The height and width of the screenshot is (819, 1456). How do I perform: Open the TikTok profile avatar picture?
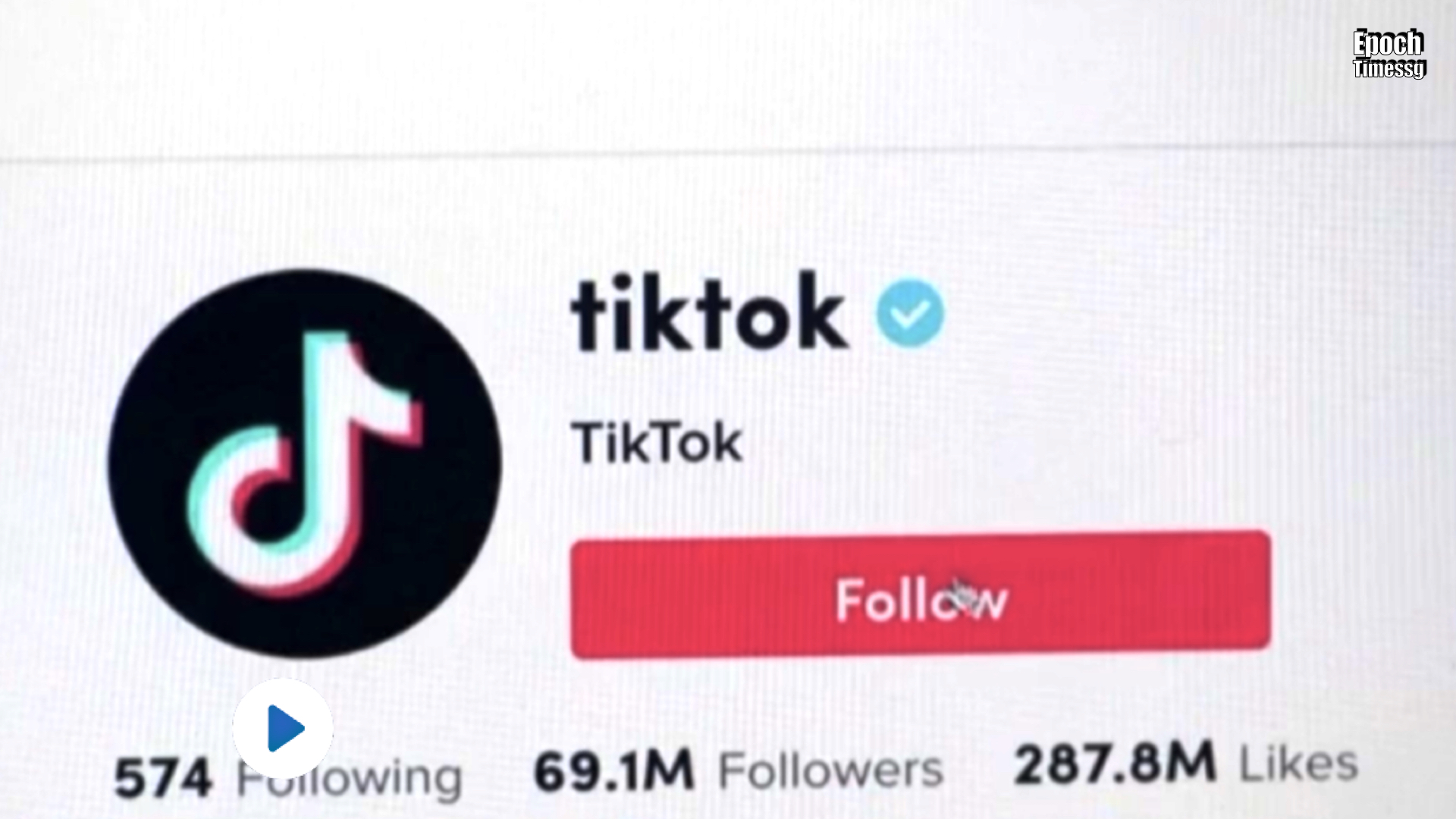tap(304, 463)
